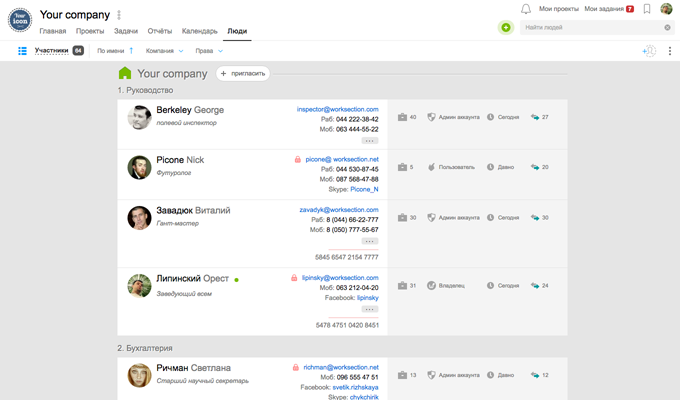Open the Календарь tab
Screen dimensions: 680x400
pyautogui.click(x=199, y=31)
